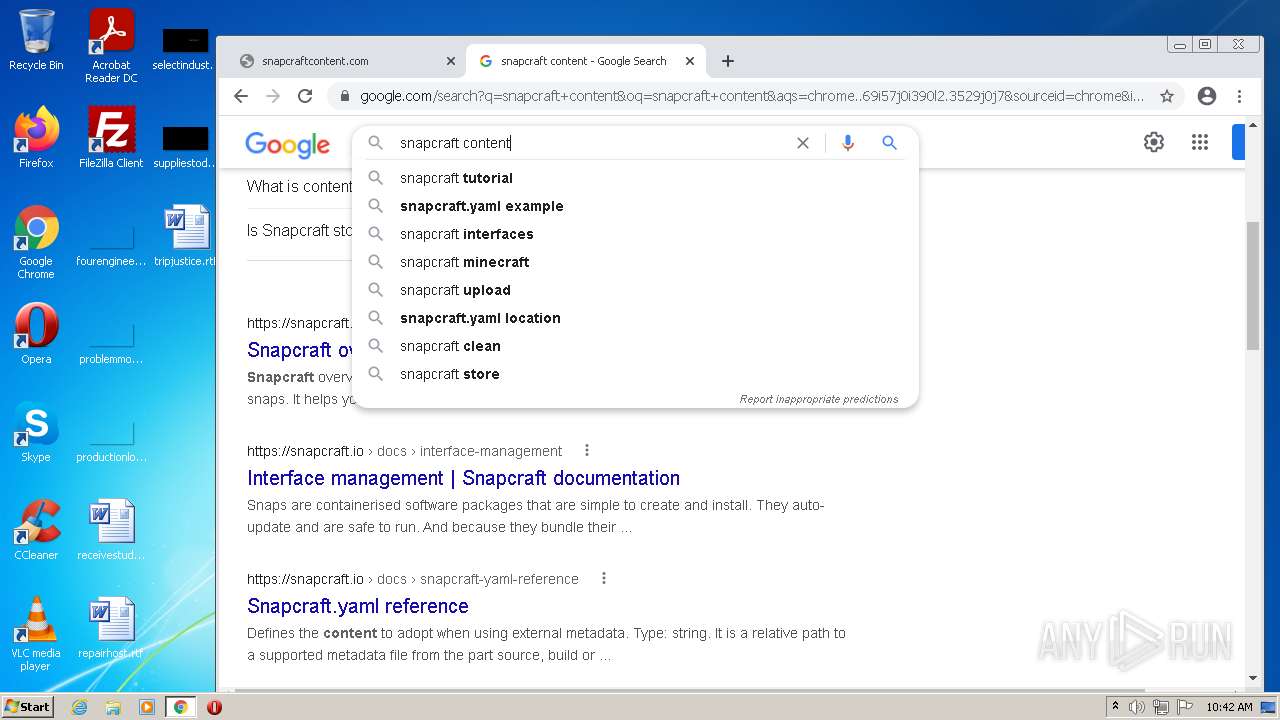Open Windows Media Player from taskbar
This screenshot has width=1280, height=720.
point(147,707)
